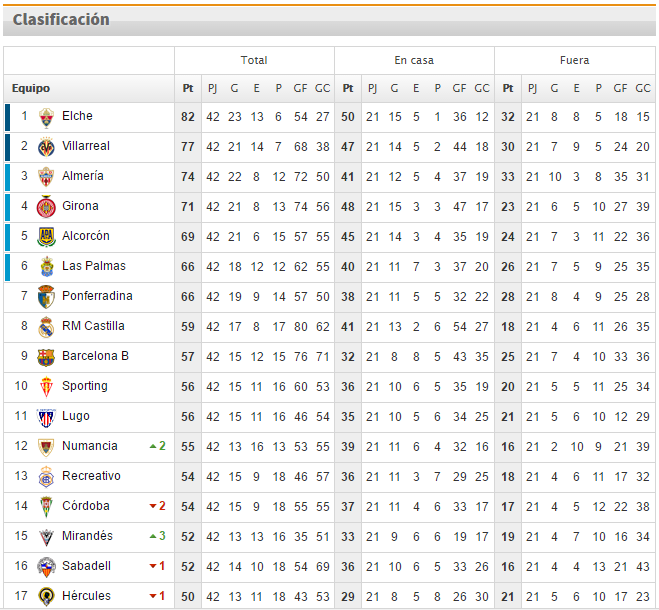Click the RM Castilla crest

tap(46, 327)
